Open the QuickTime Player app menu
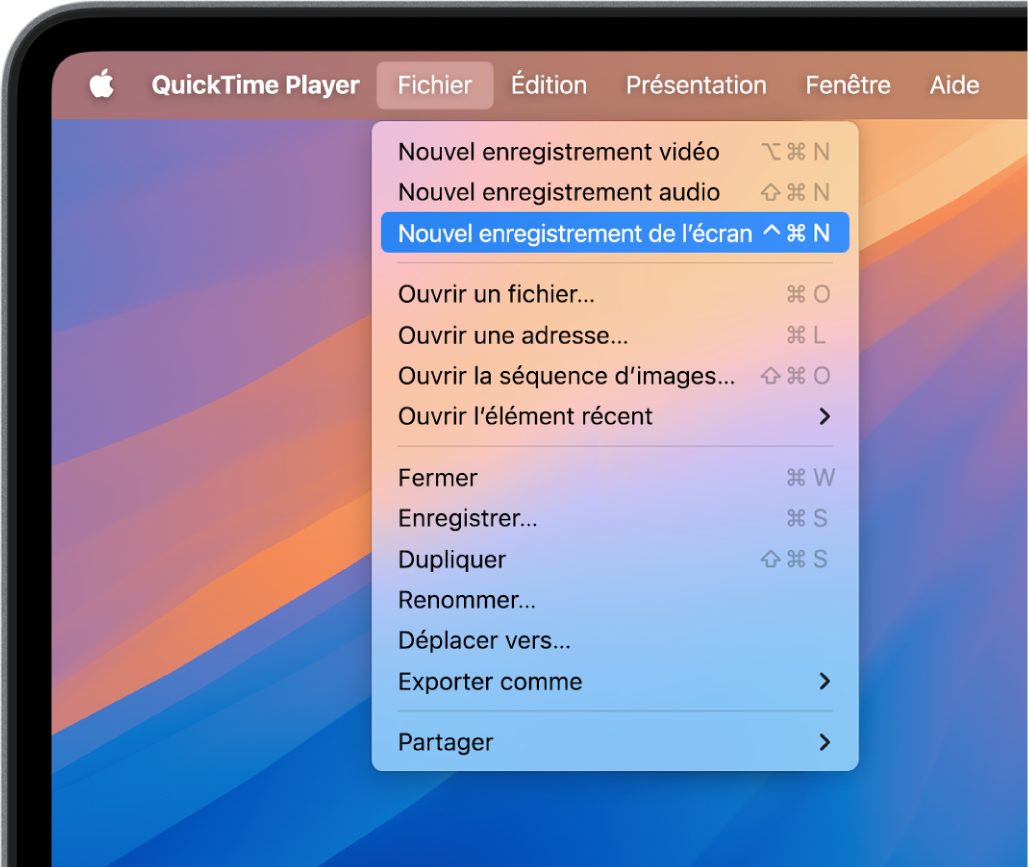Image resolution: width=1029 pixels, height=867 pixels. [x=255, y=85]
